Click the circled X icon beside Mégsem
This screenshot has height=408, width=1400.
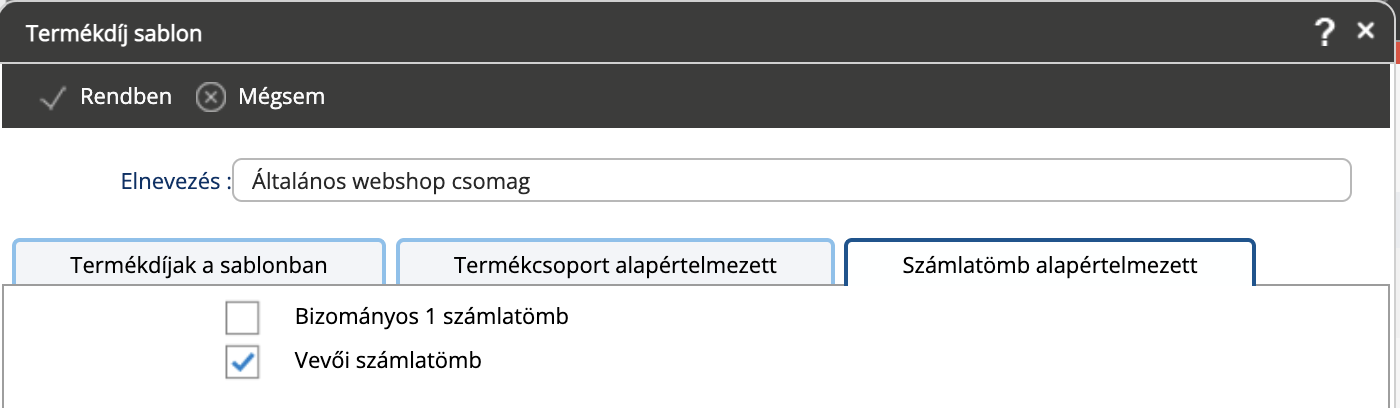tap(210, 98)
